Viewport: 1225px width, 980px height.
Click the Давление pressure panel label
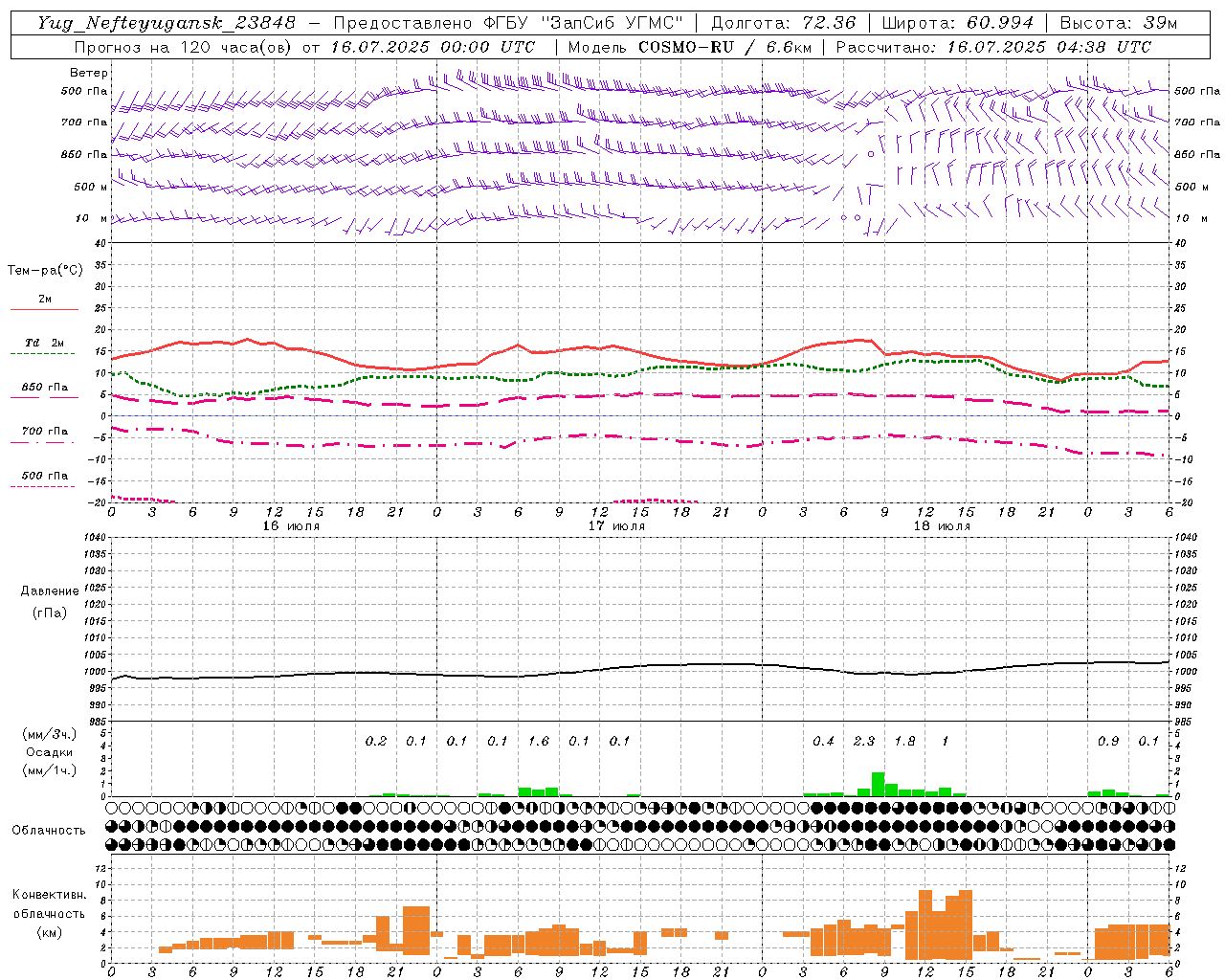click(x=50, y=591)
